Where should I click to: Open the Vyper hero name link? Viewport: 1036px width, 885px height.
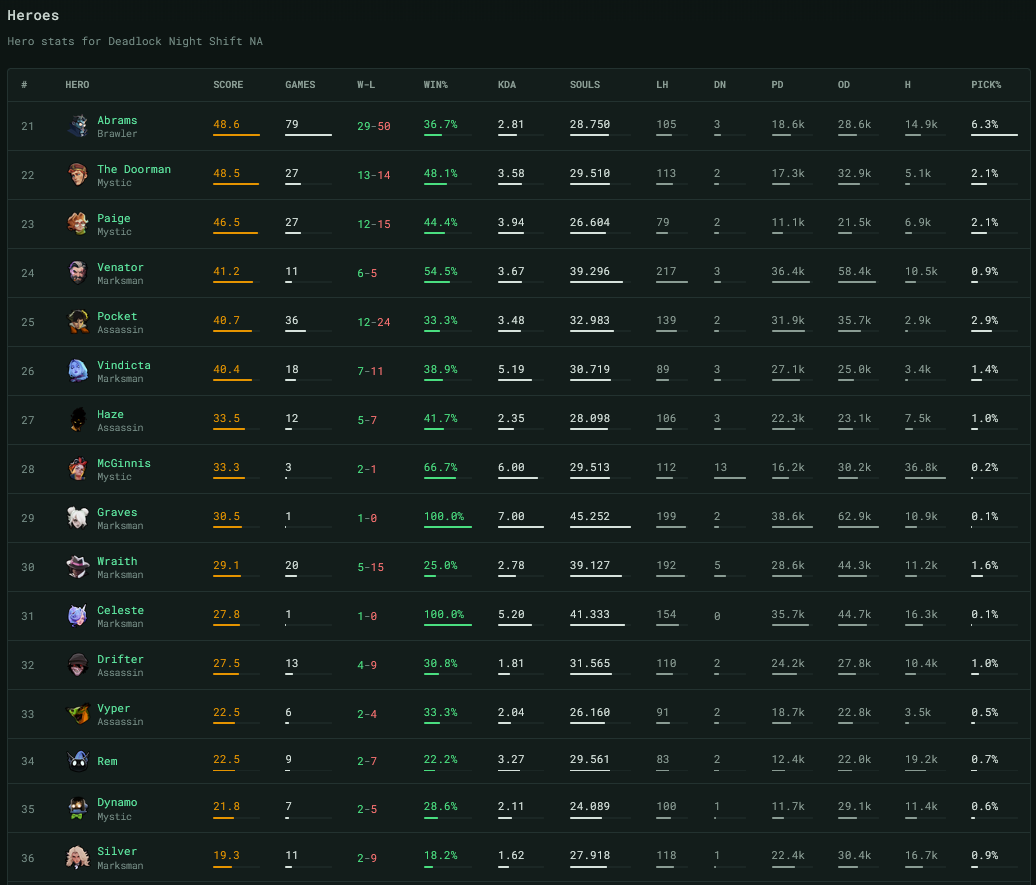(114, 708)
